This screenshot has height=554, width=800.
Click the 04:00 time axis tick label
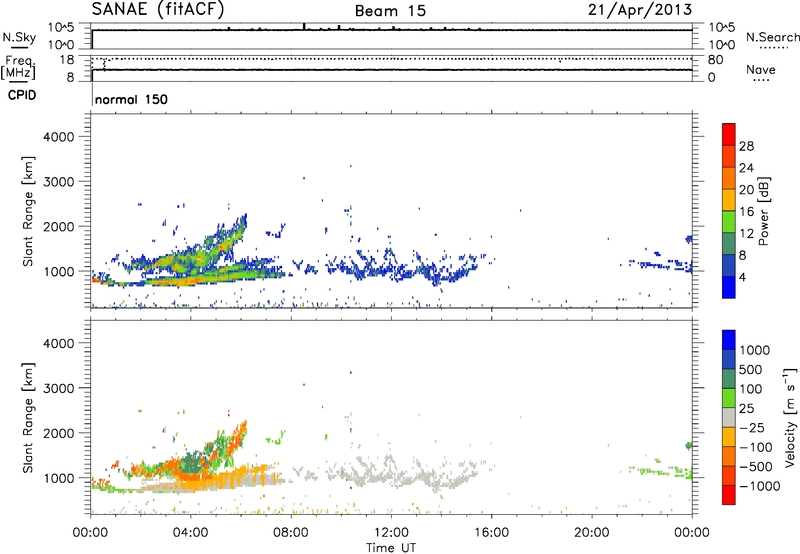click(190, 533)
